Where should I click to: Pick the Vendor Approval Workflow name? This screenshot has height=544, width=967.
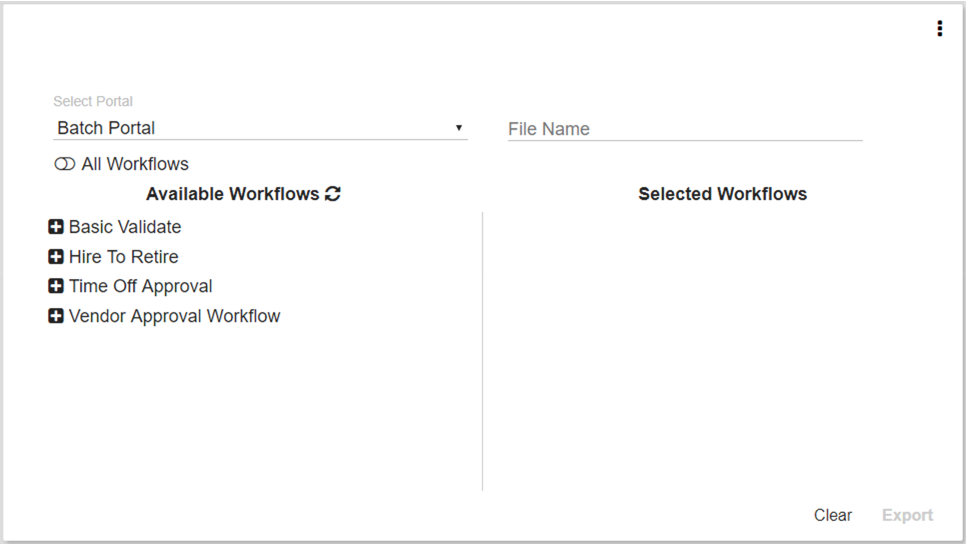pos(174,316)
